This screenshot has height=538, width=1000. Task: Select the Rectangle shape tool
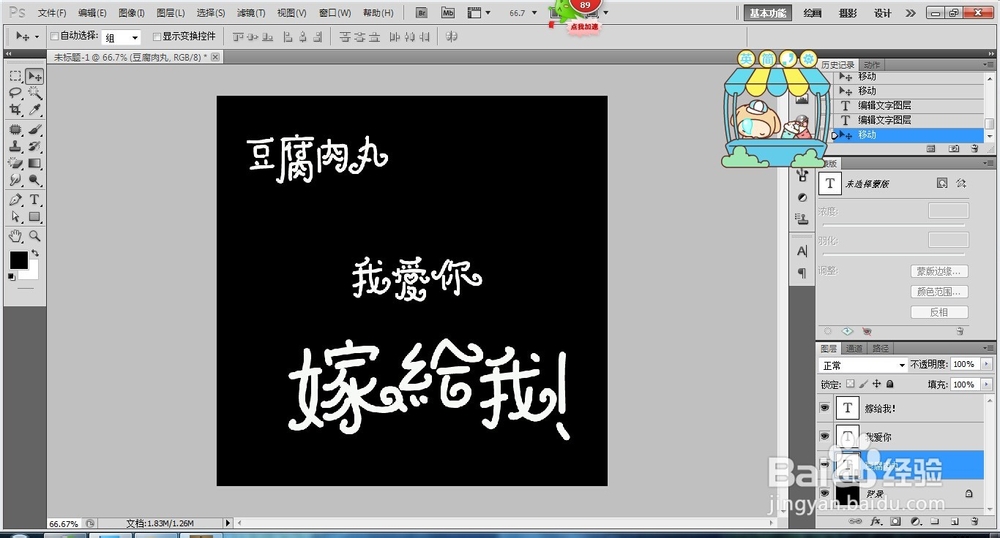click(35, 217)
